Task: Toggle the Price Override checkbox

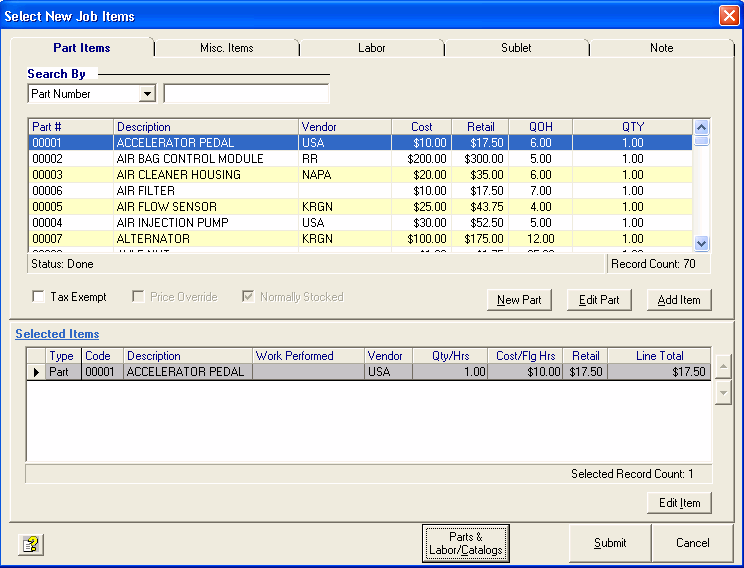Action: point(138,297)
